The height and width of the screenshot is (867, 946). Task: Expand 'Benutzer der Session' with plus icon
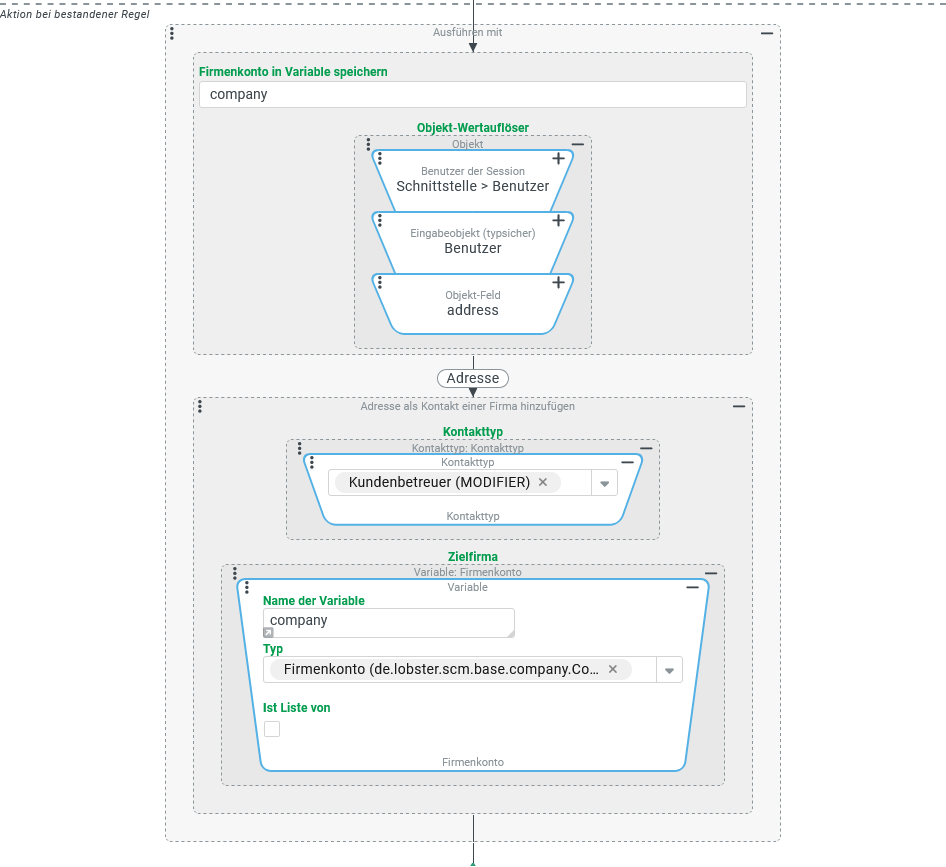pyautogui.click(x=559, y=158)
